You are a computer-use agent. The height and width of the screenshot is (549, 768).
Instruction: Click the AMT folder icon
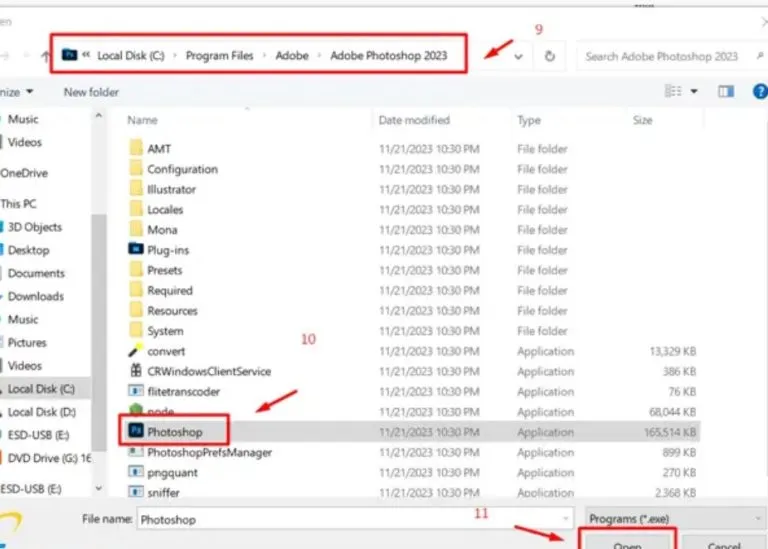click(136, 147)
